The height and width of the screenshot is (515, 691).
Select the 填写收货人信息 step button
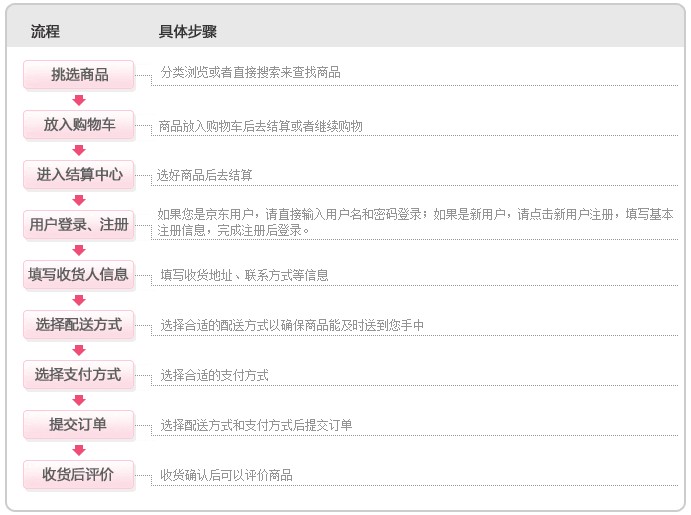tap(79, 274)
